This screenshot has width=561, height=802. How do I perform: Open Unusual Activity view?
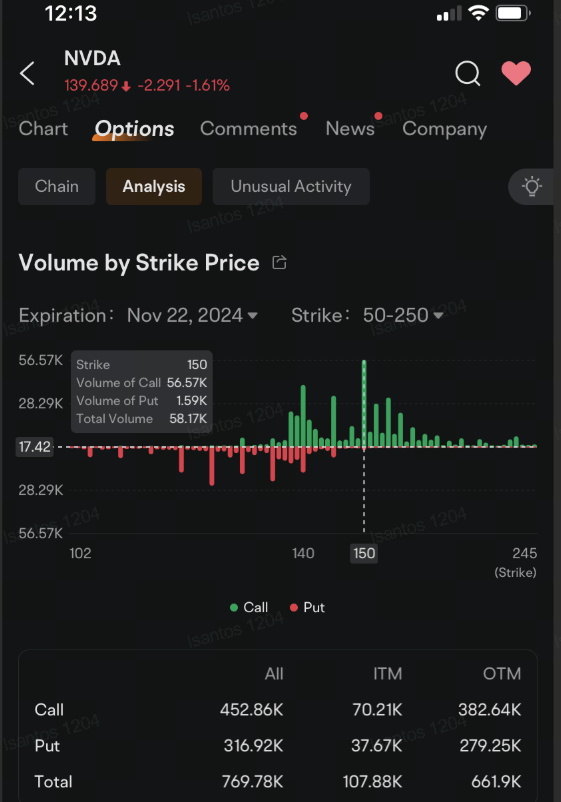291,186
